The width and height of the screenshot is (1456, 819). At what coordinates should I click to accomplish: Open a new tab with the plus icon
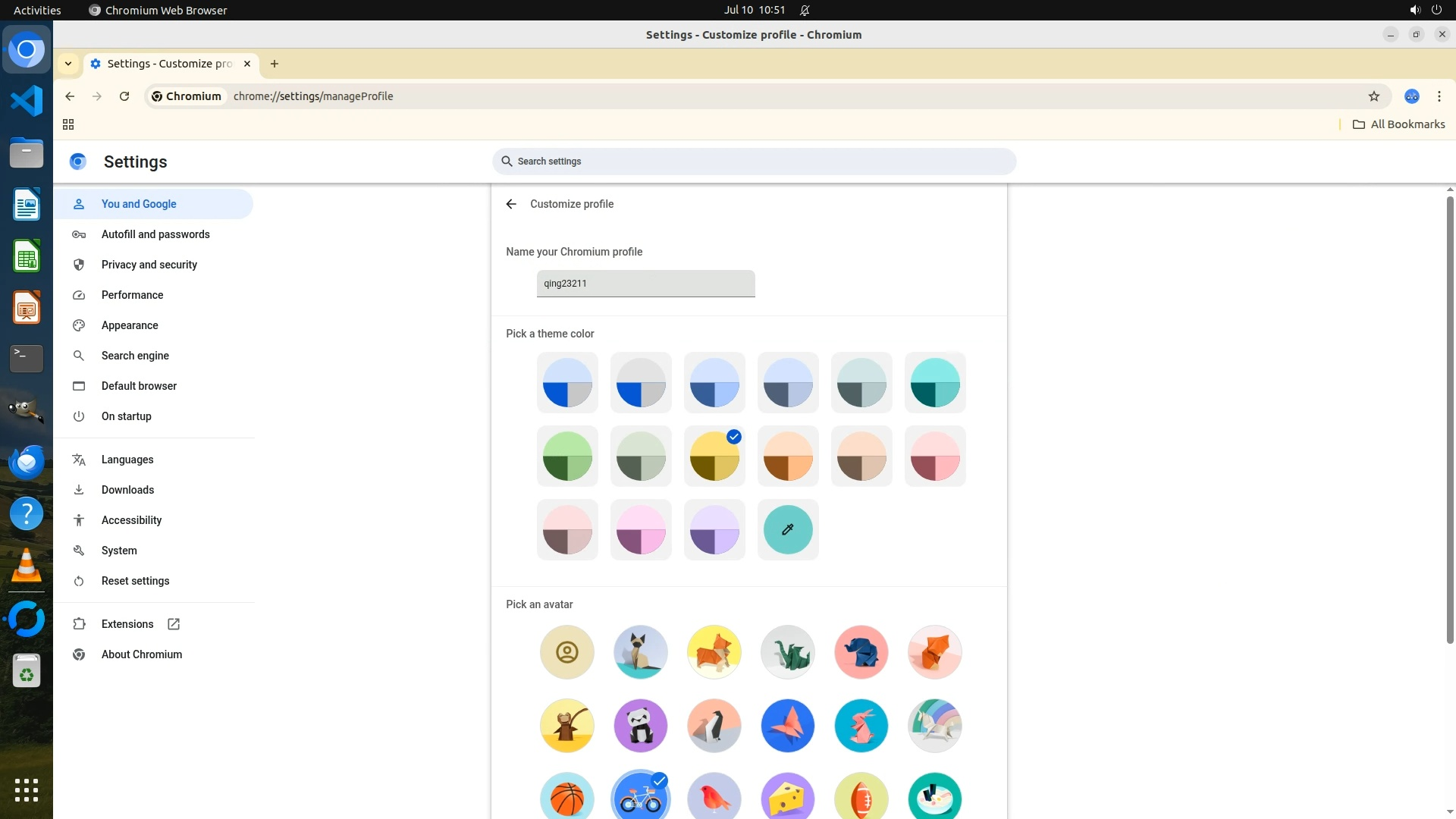275,64
